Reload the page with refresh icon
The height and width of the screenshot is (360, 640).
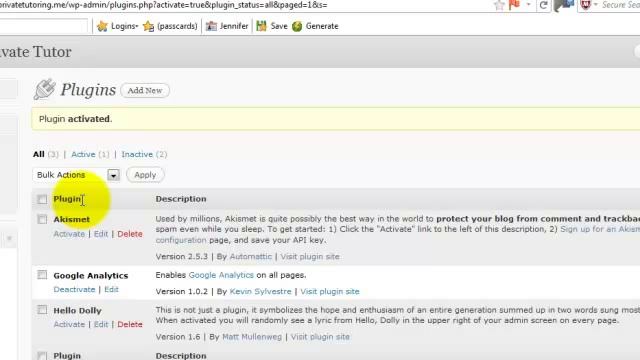coord(543,5)
